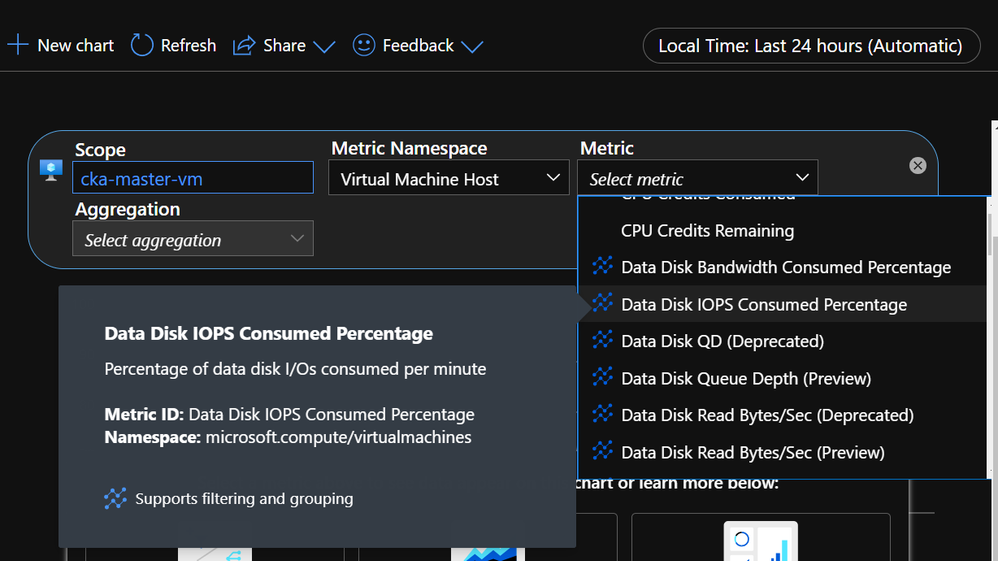Click the New chart label
Screen dimensions: 998x561
click(76, 46)
